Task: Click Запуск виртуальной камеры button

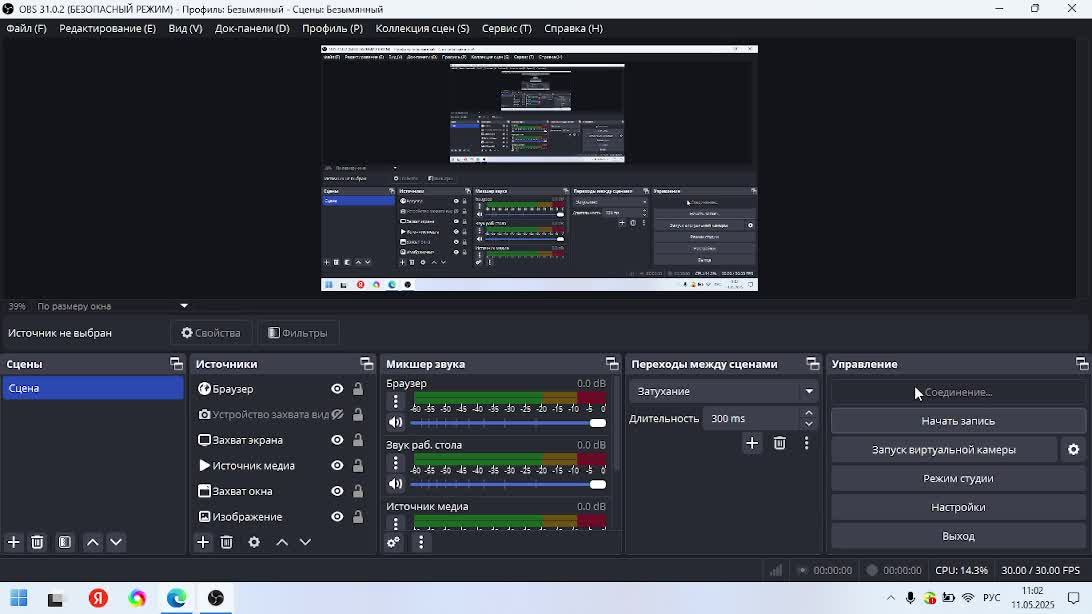Action: (x=944, y=450)
